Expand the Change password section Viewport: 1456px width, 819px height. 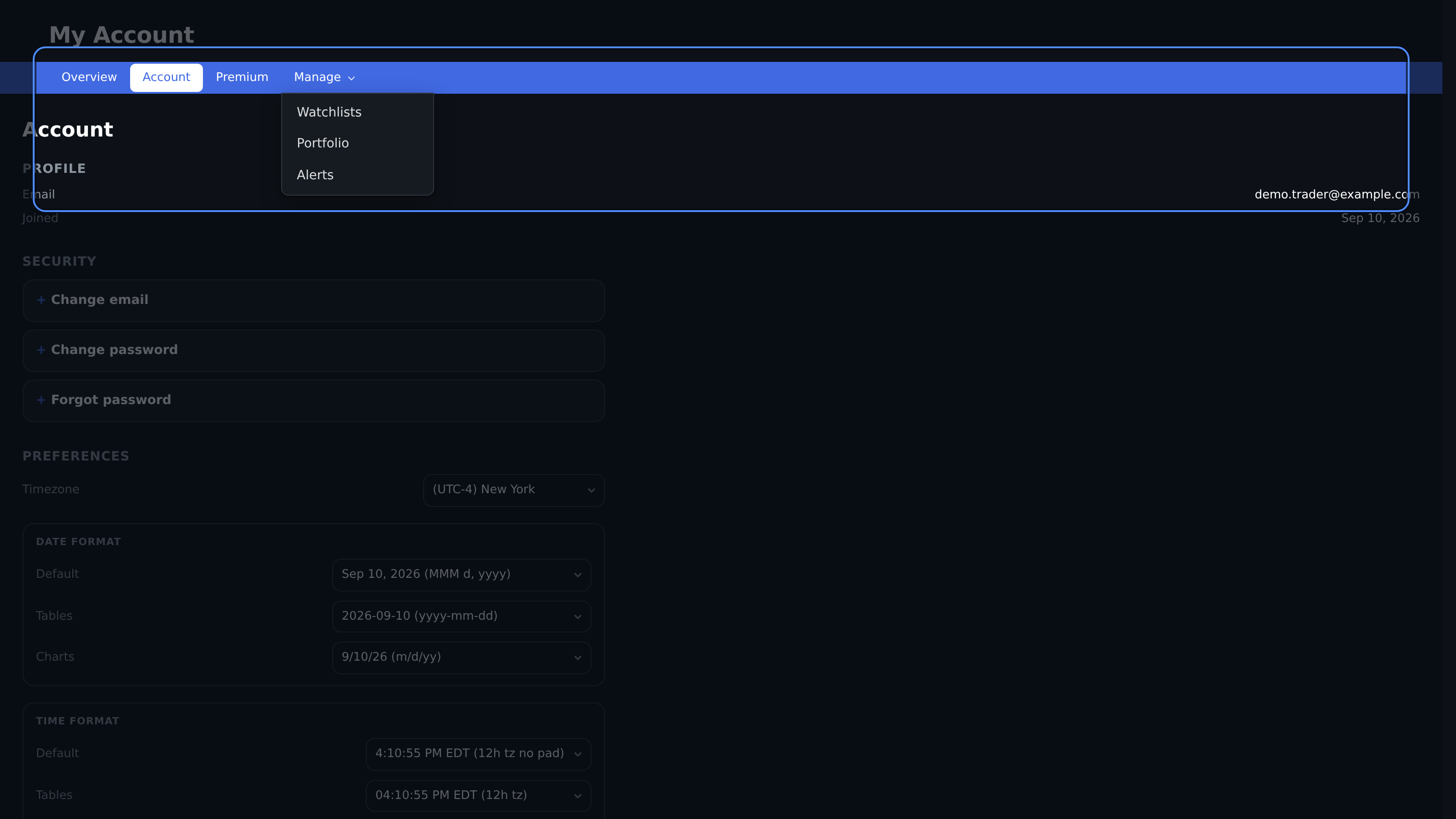(313, 350)
